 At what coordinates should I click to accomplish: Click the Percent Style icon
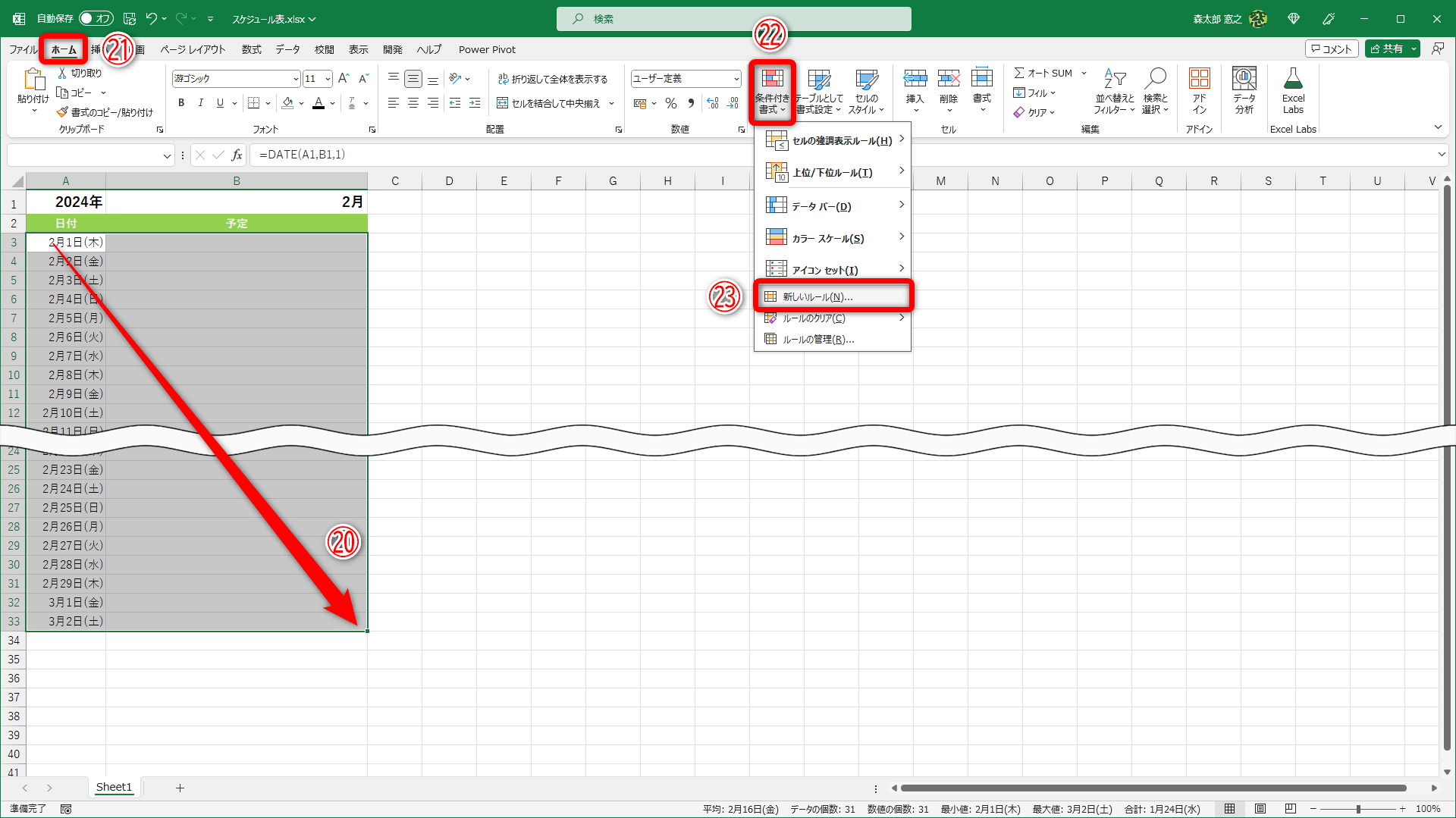(671, 103)
